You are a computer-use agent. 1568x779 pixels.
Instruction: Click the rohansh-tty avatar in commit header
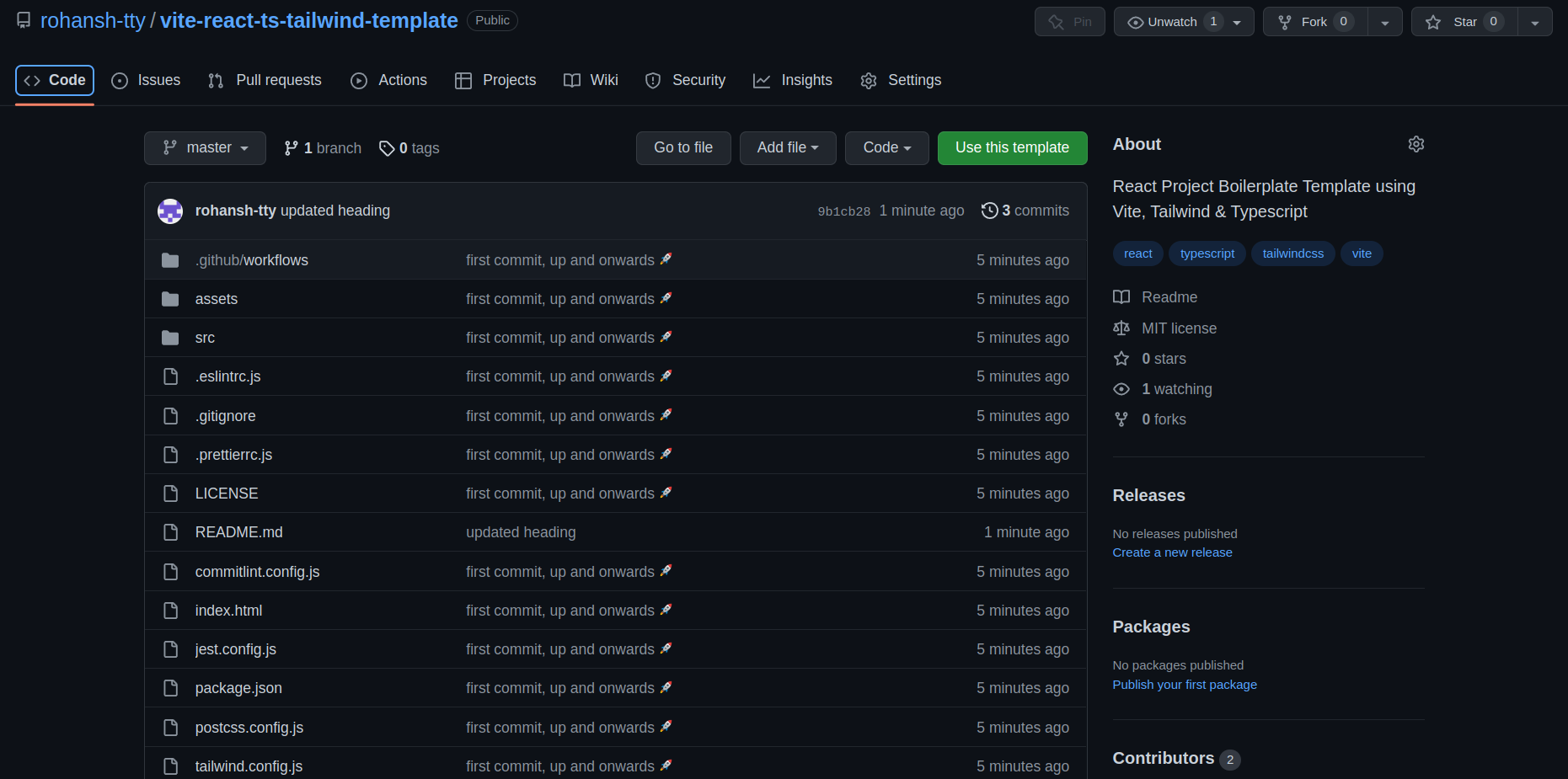coord(170,211)
